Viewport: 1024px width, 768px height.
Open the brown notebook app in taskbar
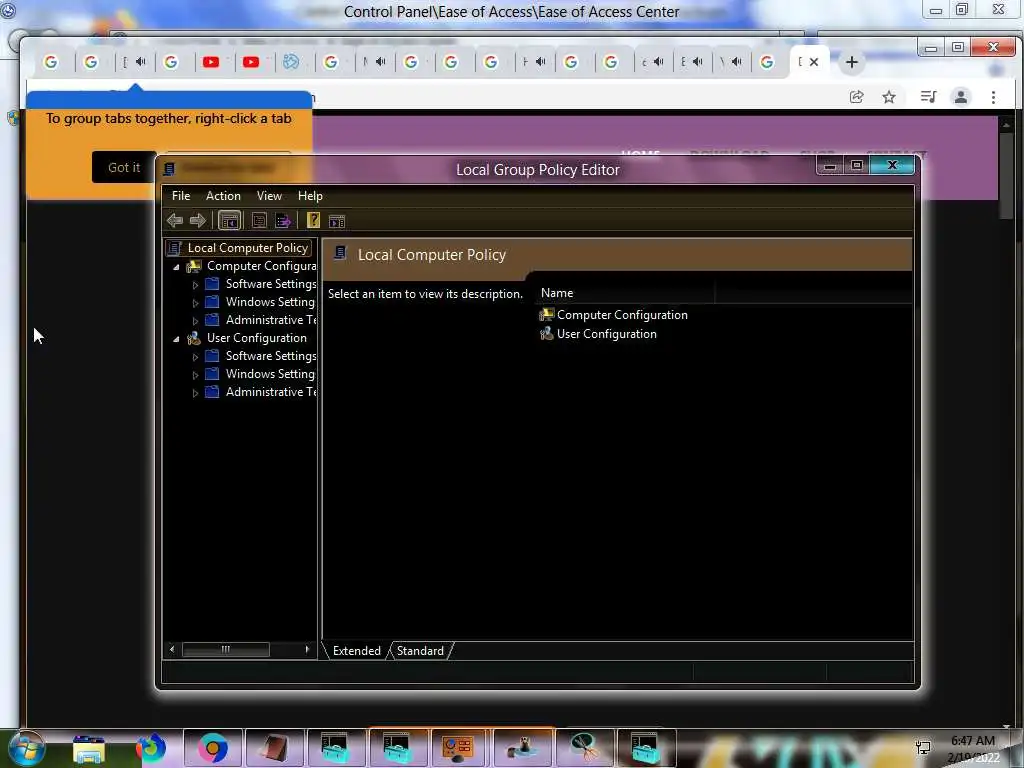coord(274,748)
